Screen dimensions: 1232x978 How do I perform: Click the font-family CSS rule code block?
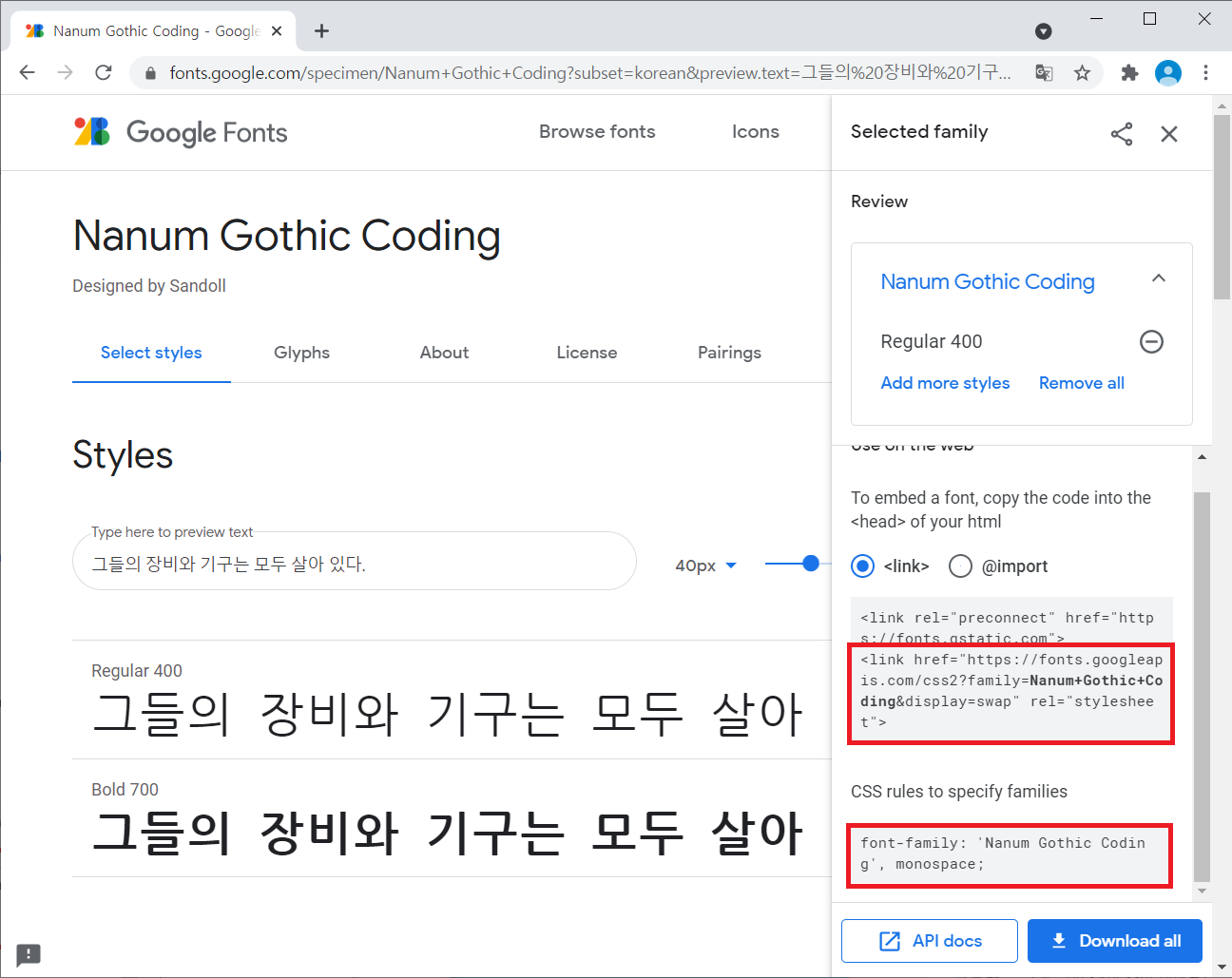coord(1010,855)
